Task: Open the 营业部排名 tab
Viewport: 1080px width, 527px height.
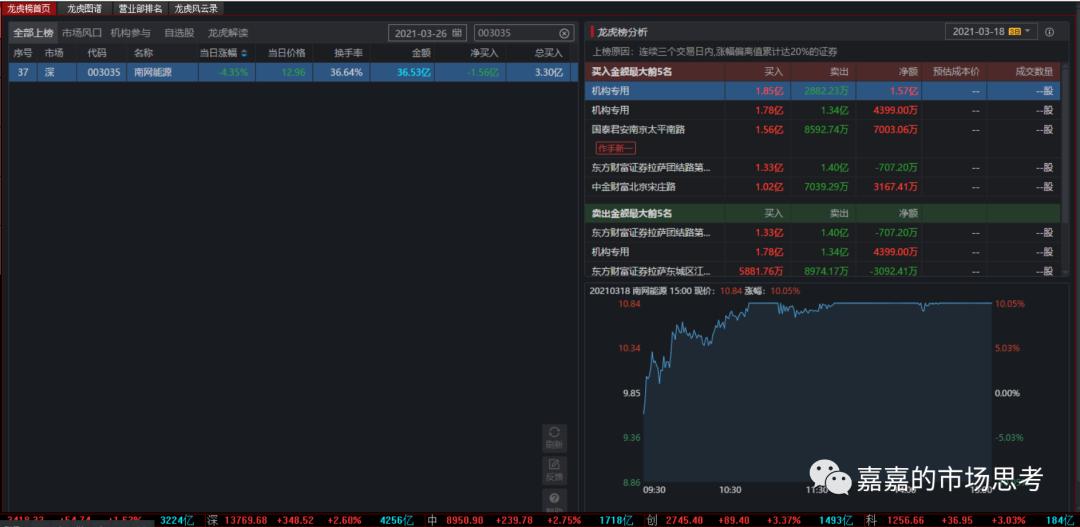Action: (x=140, y=9)
